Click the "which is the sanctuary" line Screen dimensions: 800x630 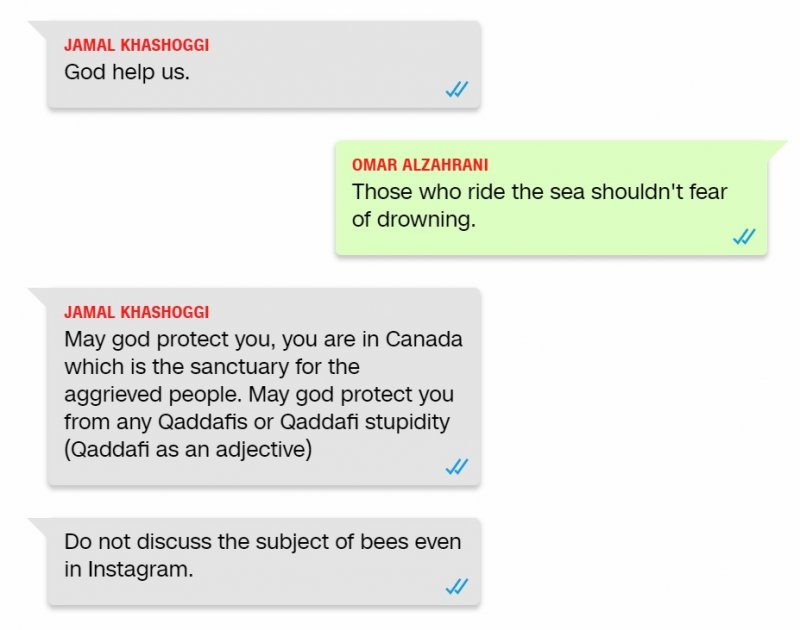coord(212,367)
